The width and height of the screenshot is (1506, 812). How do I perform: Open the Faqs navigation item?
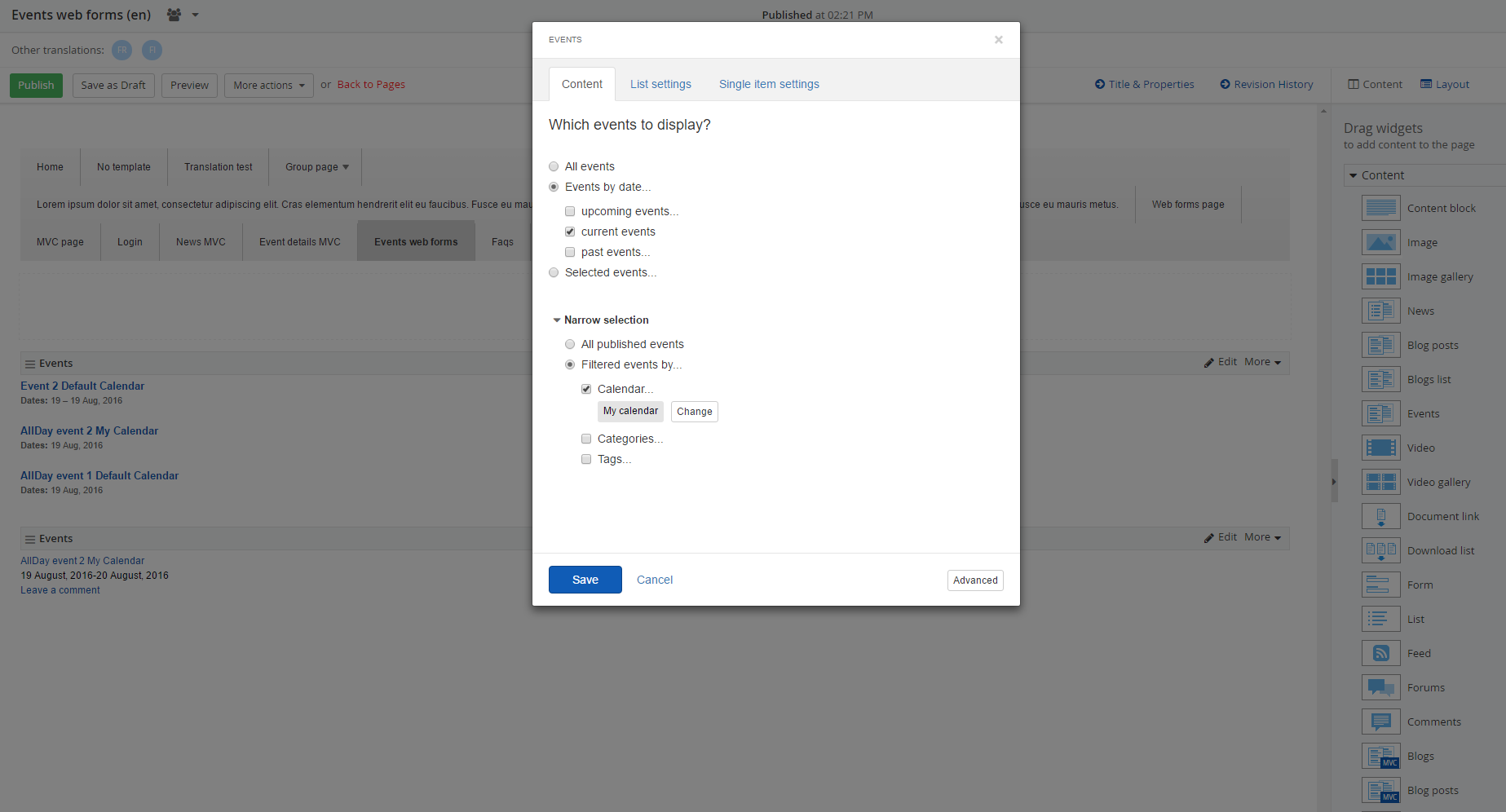[x=502, y=242]
